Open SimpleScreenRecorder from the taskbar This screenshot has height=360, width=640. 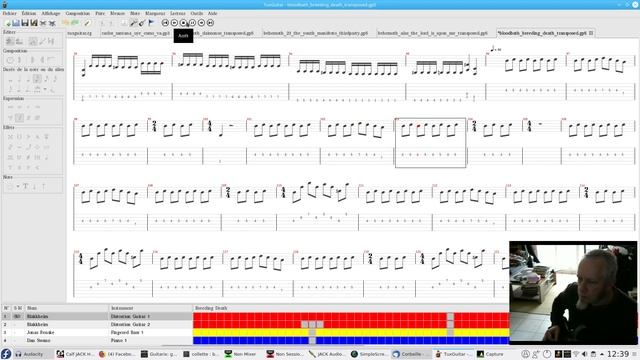tap(370, 354)
